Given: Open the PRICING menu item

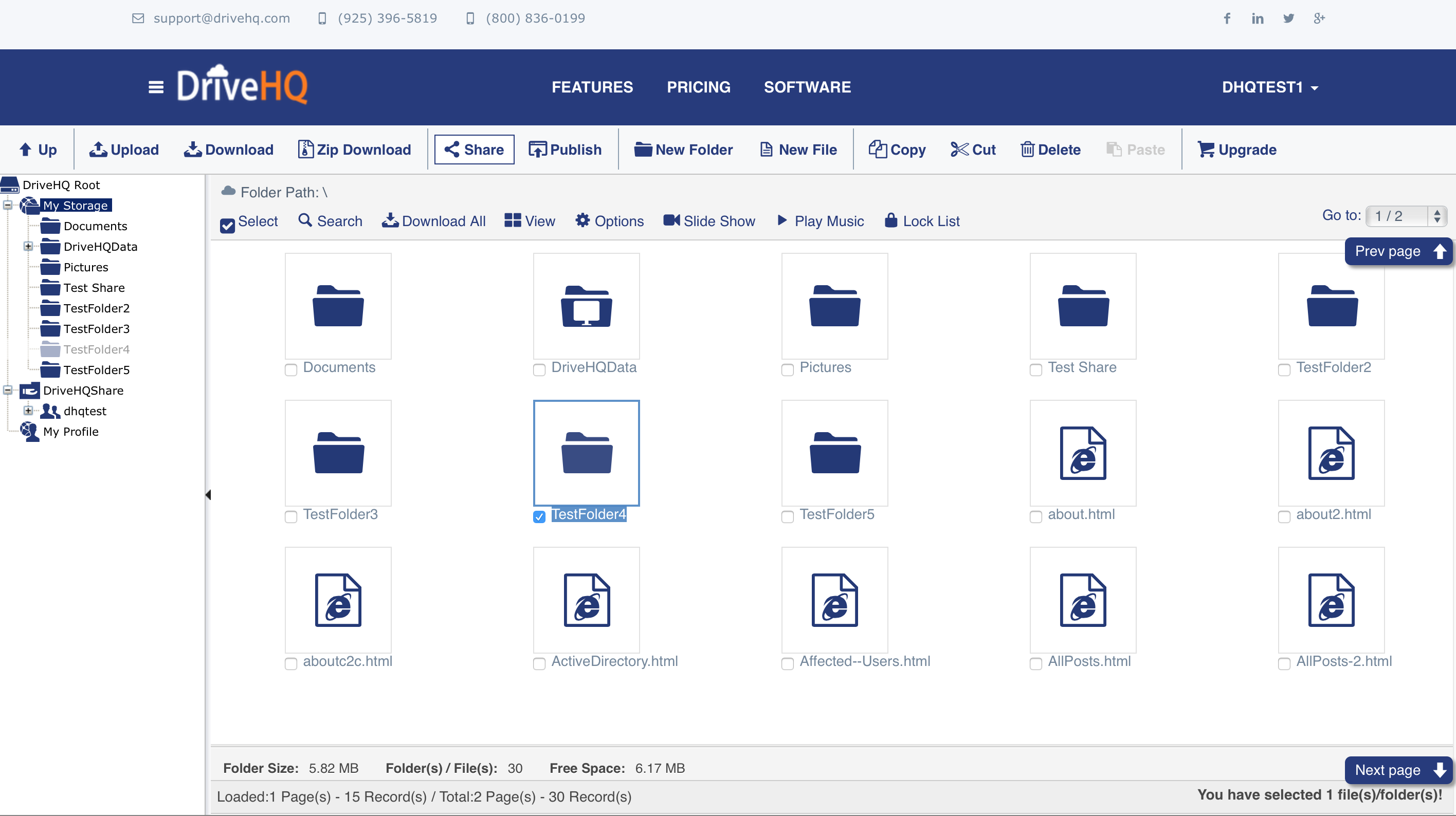Looking at the screenshot, I should [x=699, y=87].
